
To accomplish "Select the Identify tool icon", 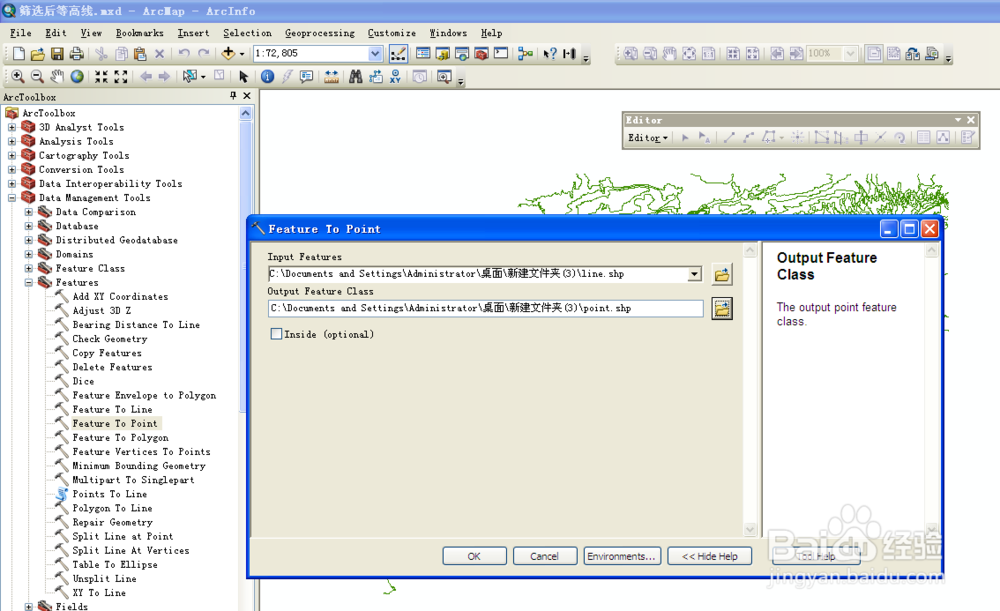I will coord(267,77).
